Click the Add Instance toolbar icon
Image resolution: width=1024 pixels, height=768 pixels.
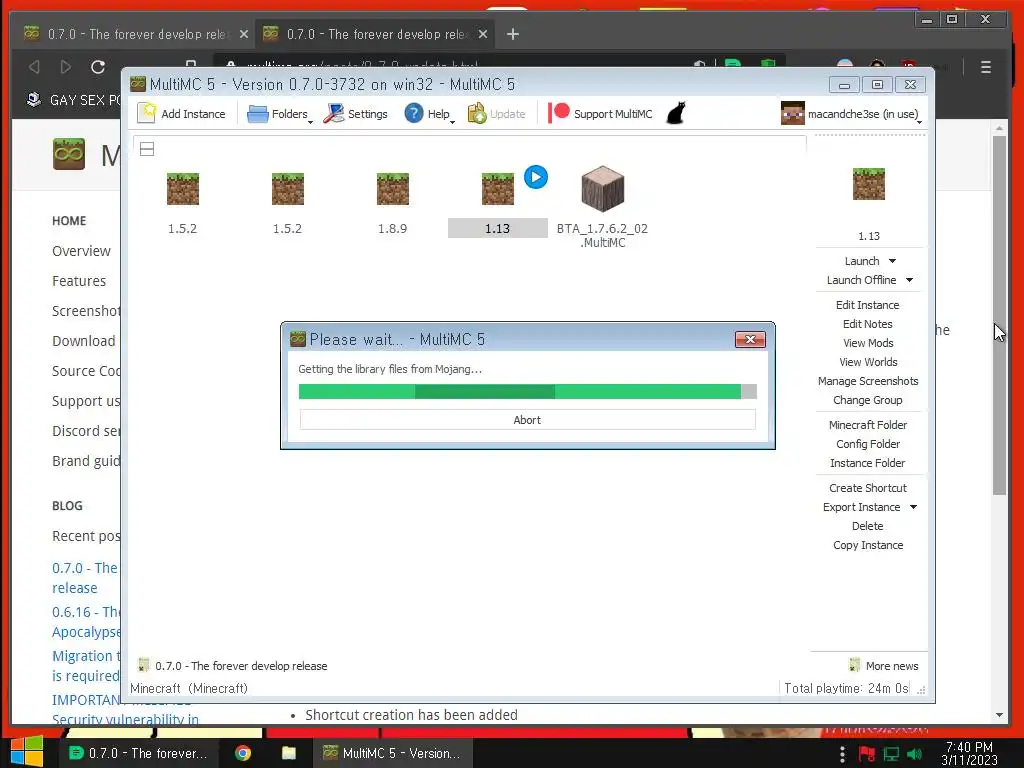pos(147,113)
